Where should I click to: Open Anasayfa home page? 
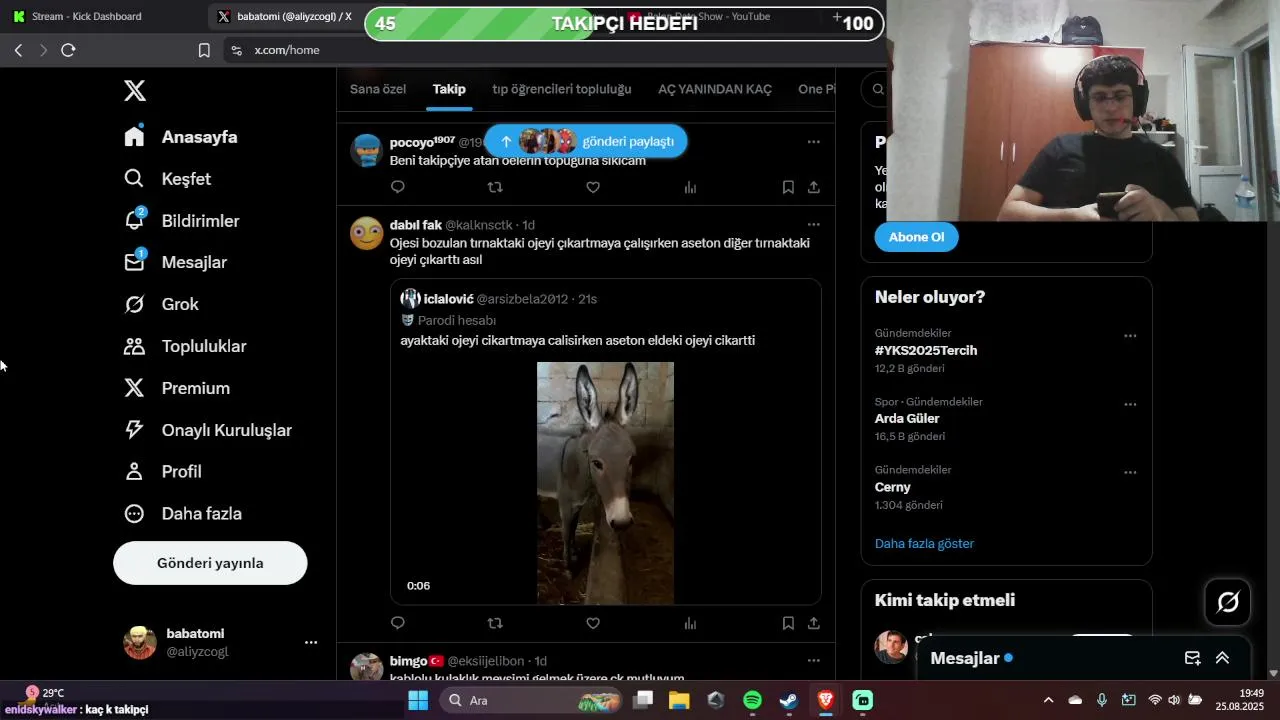pyautogui.click(x=181, y=137)
